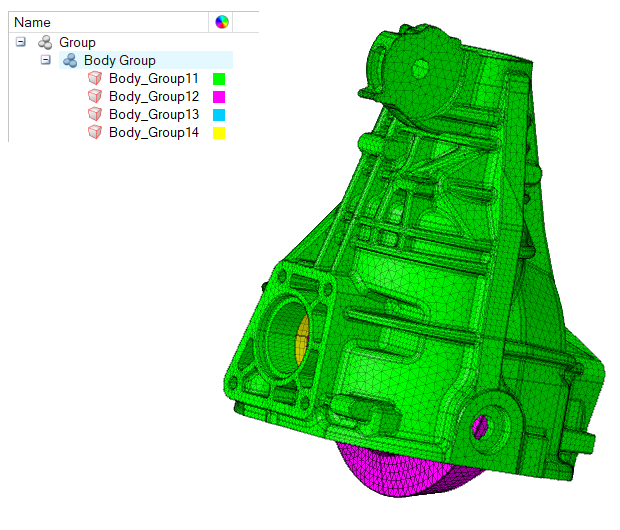Screen dimensions: 620x530
Task: Collapse the Group tree node
Action: point(21,42)
